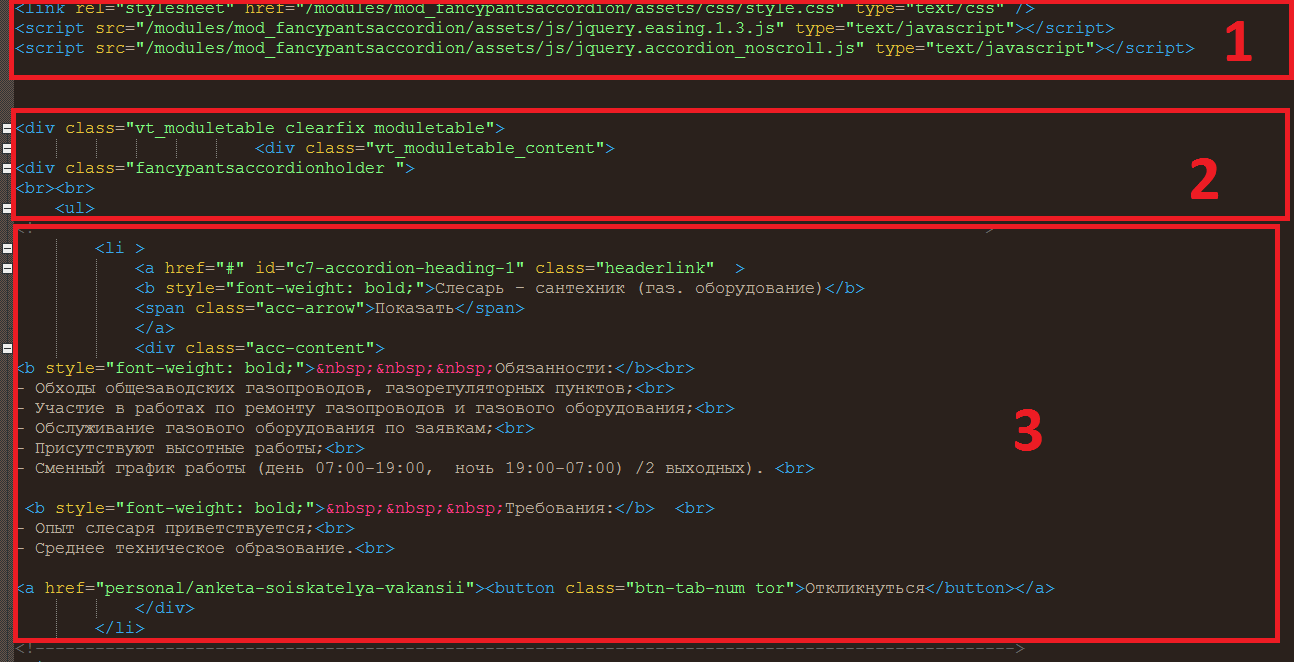This screenshot has height=662, width=1294.
Task: Click the line "Присутствуют высотные работы"
Action: click(x=190, y=448)
